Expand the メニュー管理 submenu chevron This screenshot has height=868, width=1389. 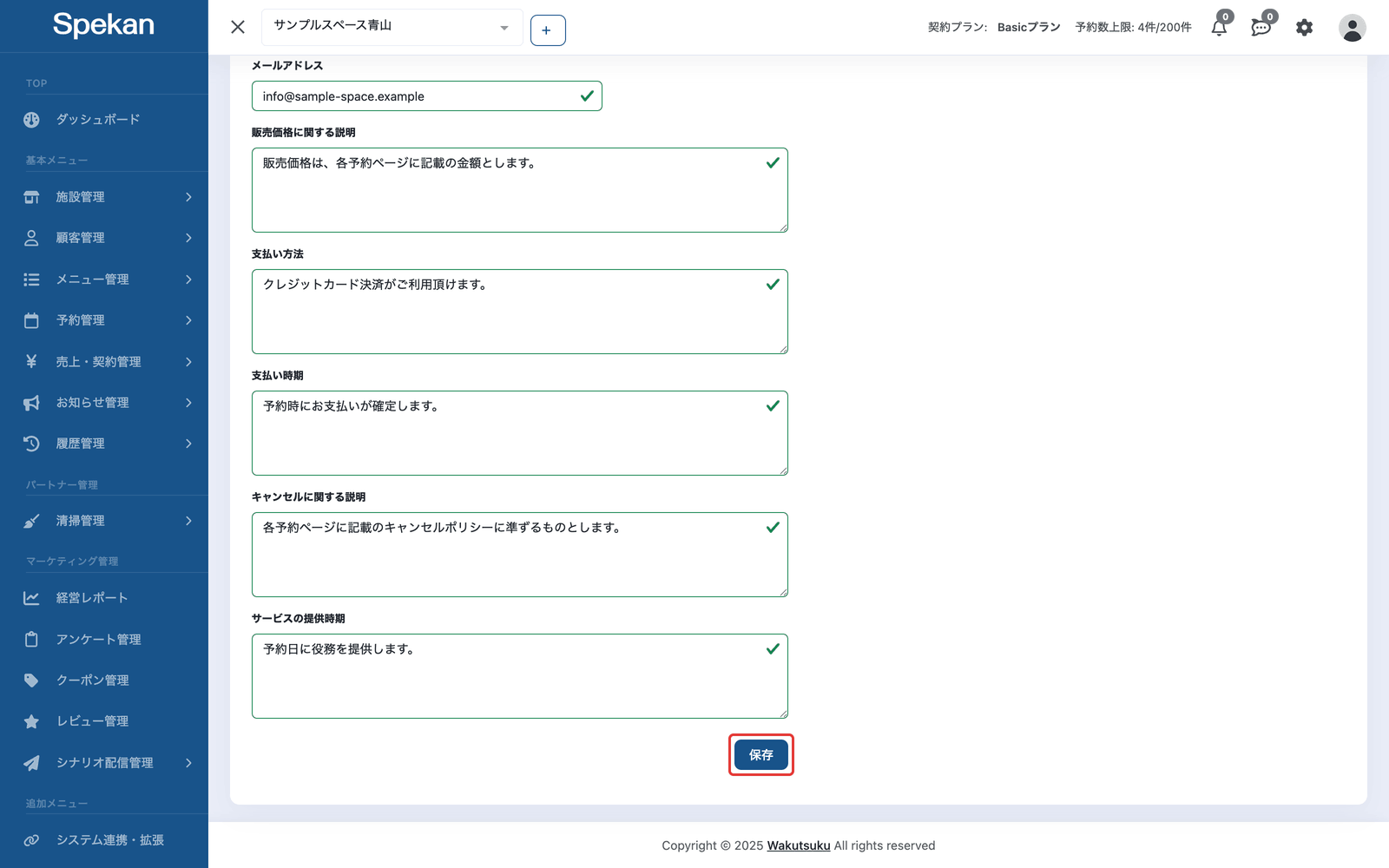pos(188,279)
